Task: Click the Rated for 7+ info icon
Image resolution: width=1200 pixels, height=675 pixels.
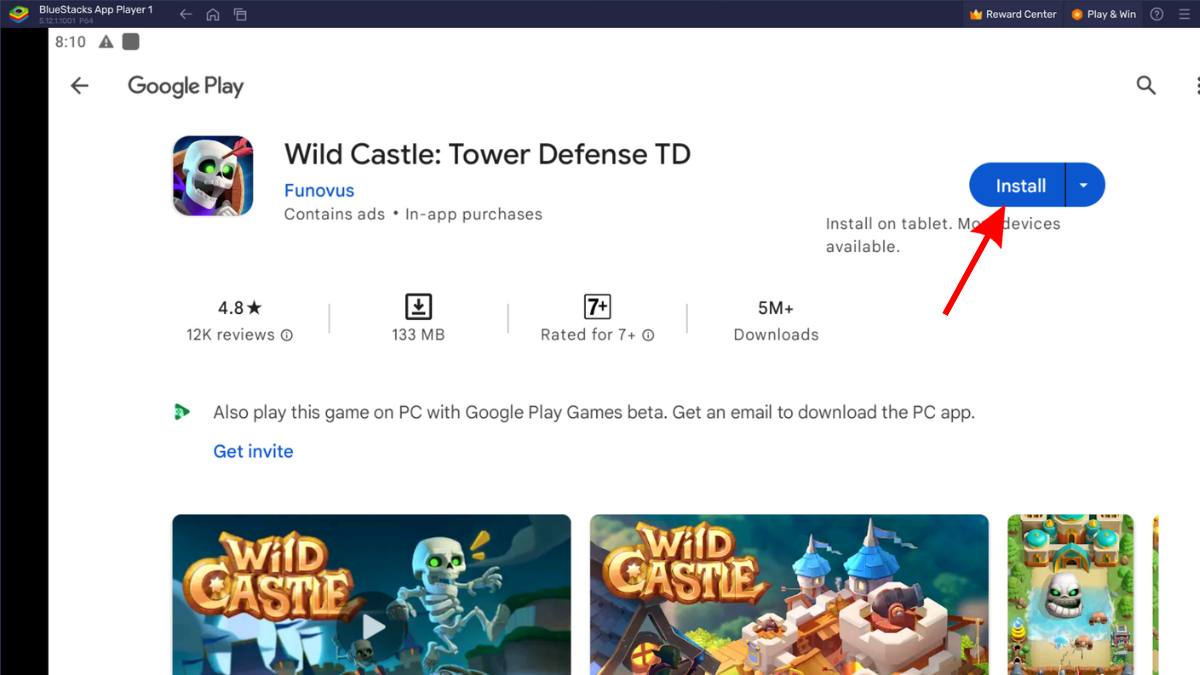Action: pyautogui.click(x=649, y=336)
